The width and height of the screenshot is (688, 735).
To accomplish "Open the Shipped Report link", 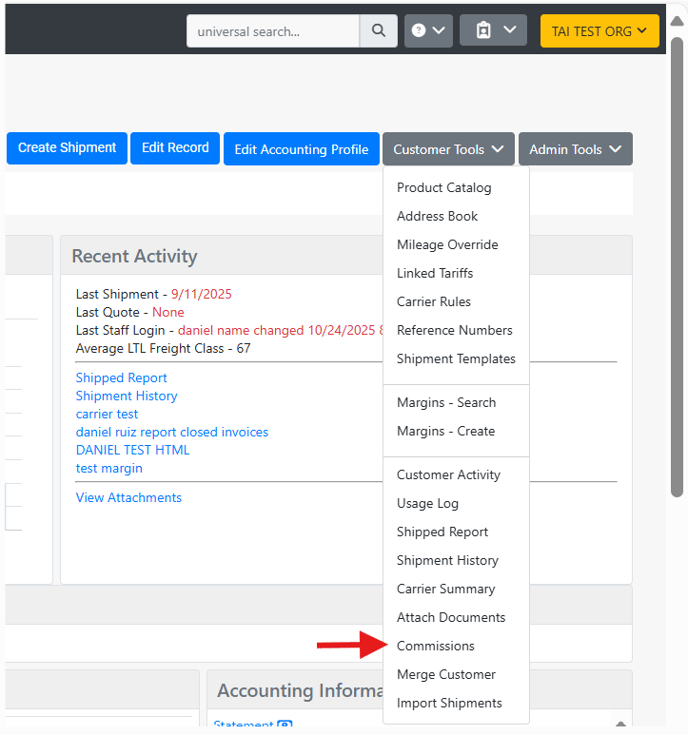I will (121, 378).
